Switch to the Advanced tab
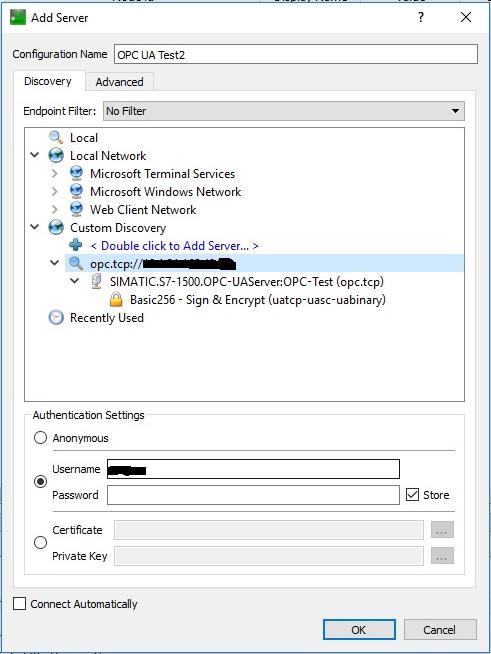491x654 pixels. 119,82
